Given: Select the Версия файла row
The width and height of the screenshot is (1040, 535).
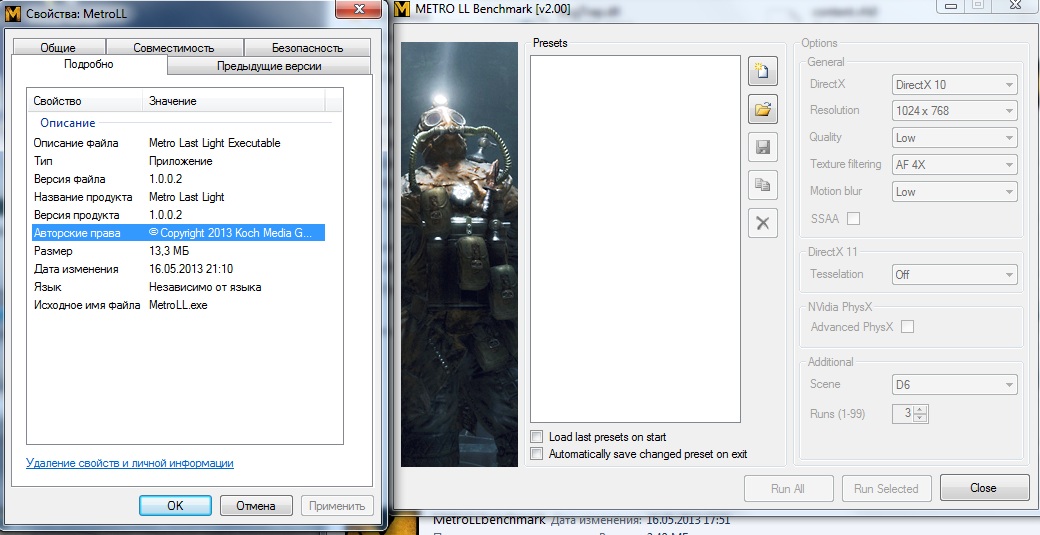Looking at the screenshot, I should 178,179.
